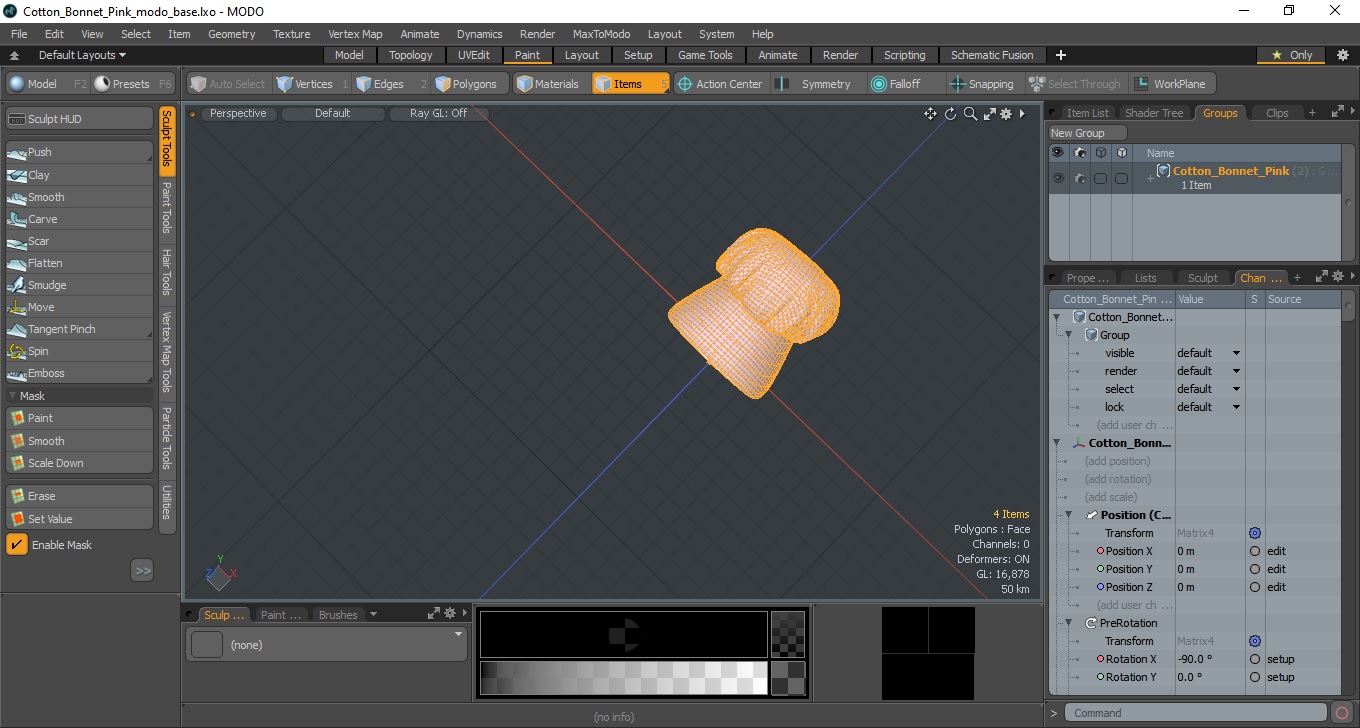The height and width of the screenshot is (728, 1360).
Task: Select the Smooth sculpt tool
Action: tap(80, 197)
